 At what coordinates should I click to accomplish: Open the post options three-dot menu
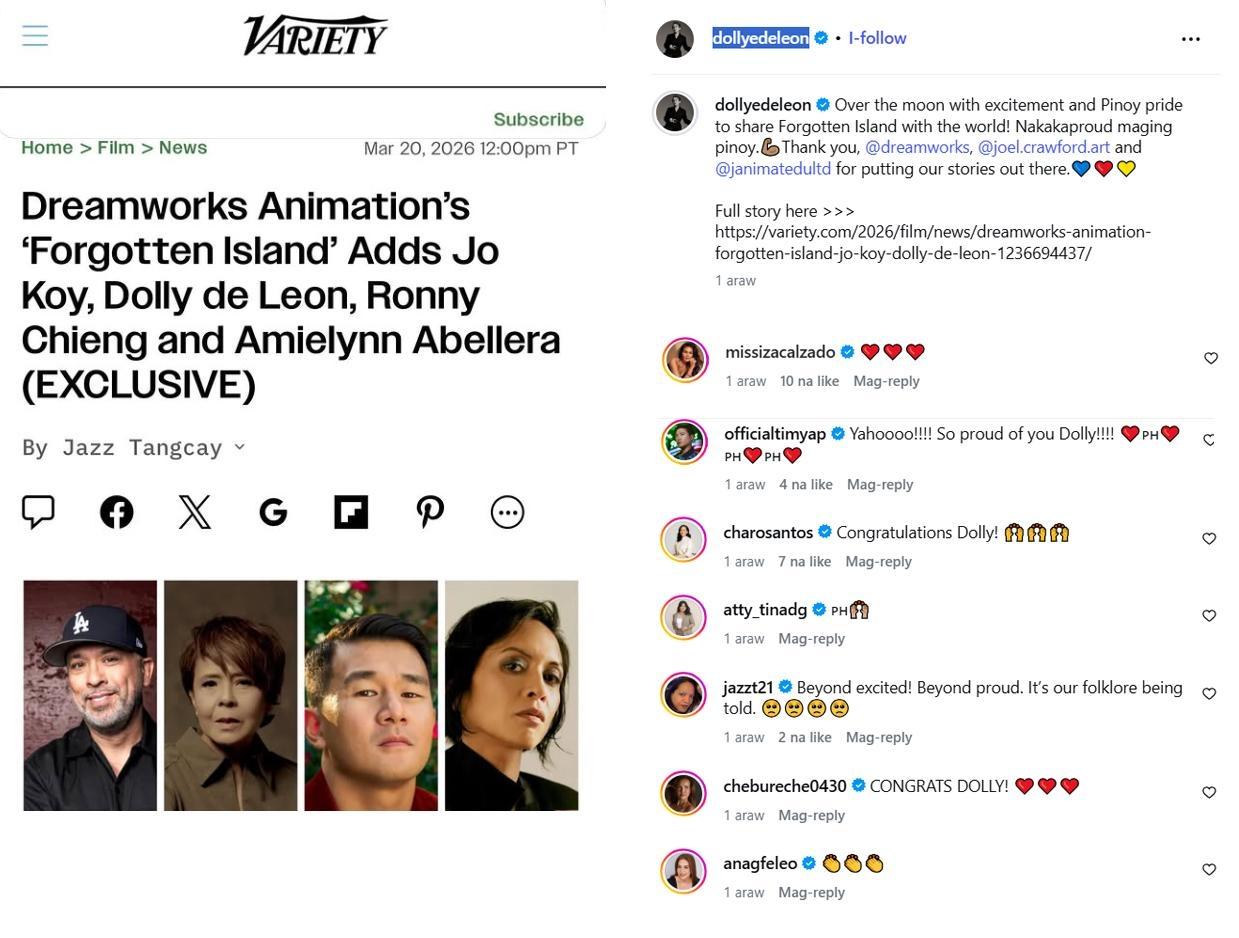1191,38
